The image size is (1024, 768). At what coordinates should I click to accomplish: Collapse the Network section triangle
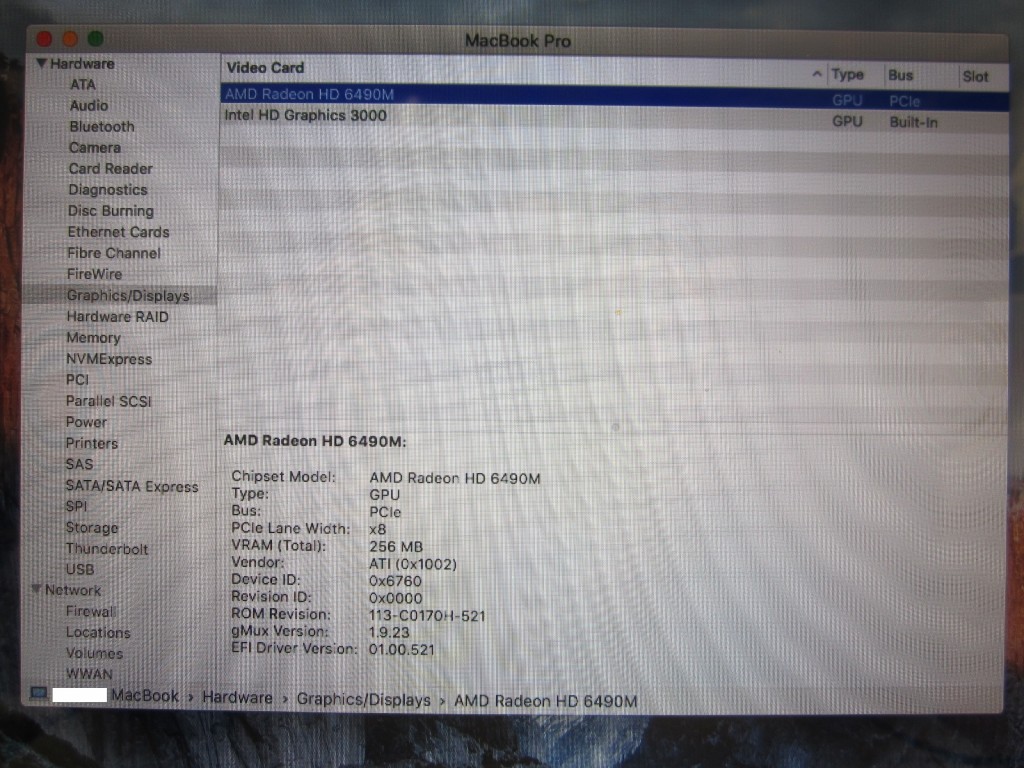[x=37, y=589]
